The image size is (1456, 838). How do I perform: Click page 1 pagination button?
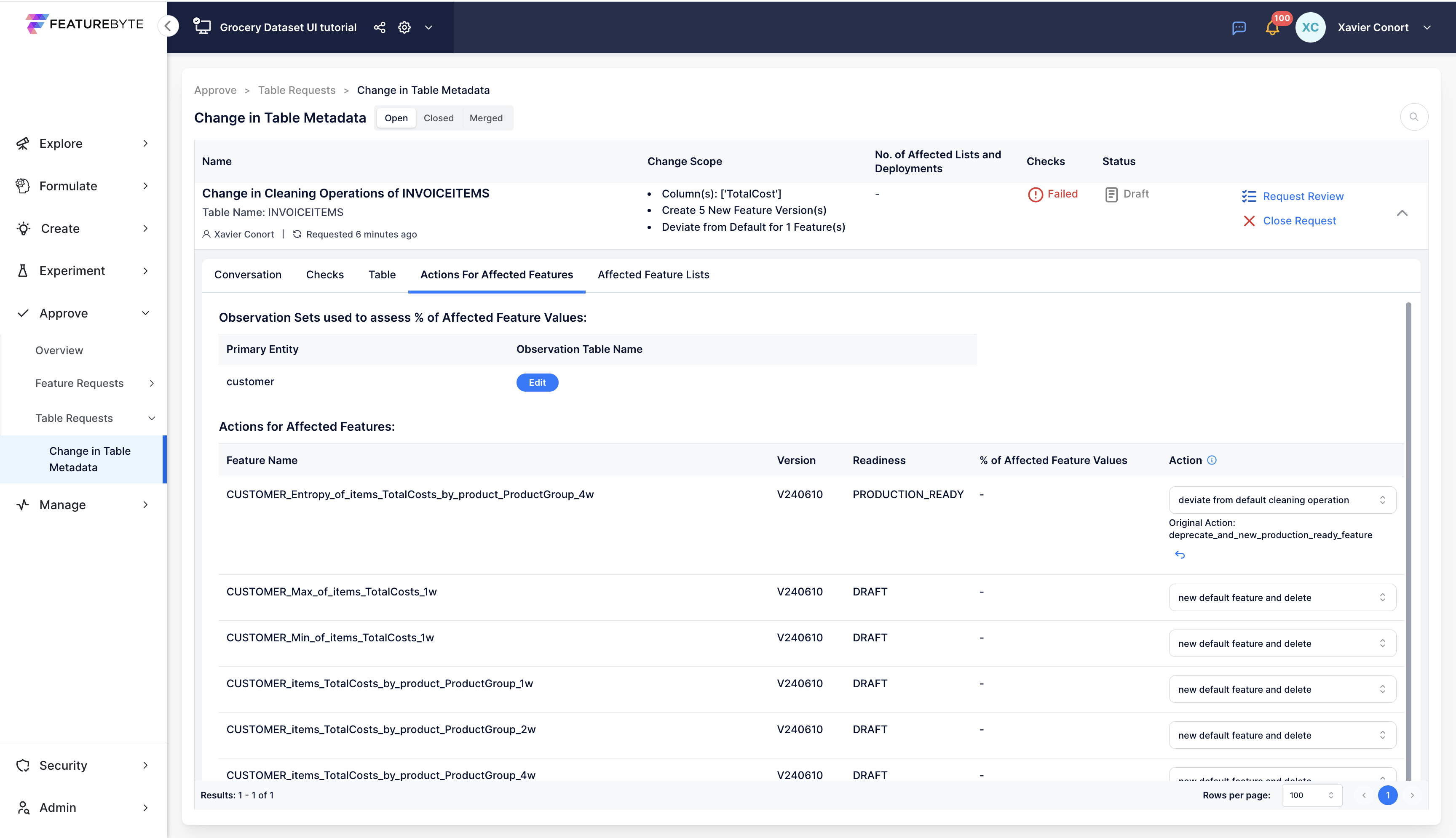pyautogui.click(x=1387, y=795)
